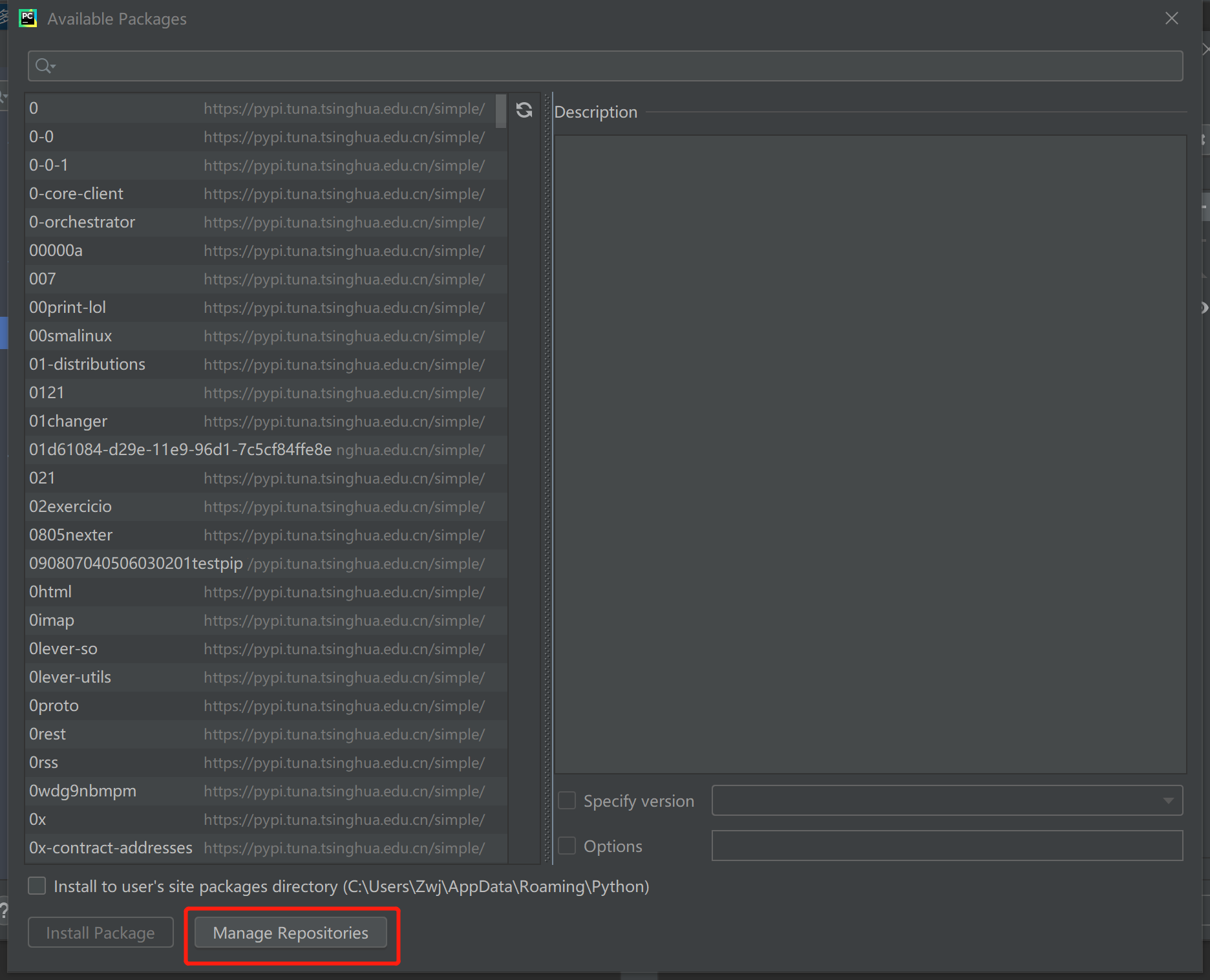Pick the 00000a package
The width and height of the screenshot is (1210, 980).
[x=266, y=251]
